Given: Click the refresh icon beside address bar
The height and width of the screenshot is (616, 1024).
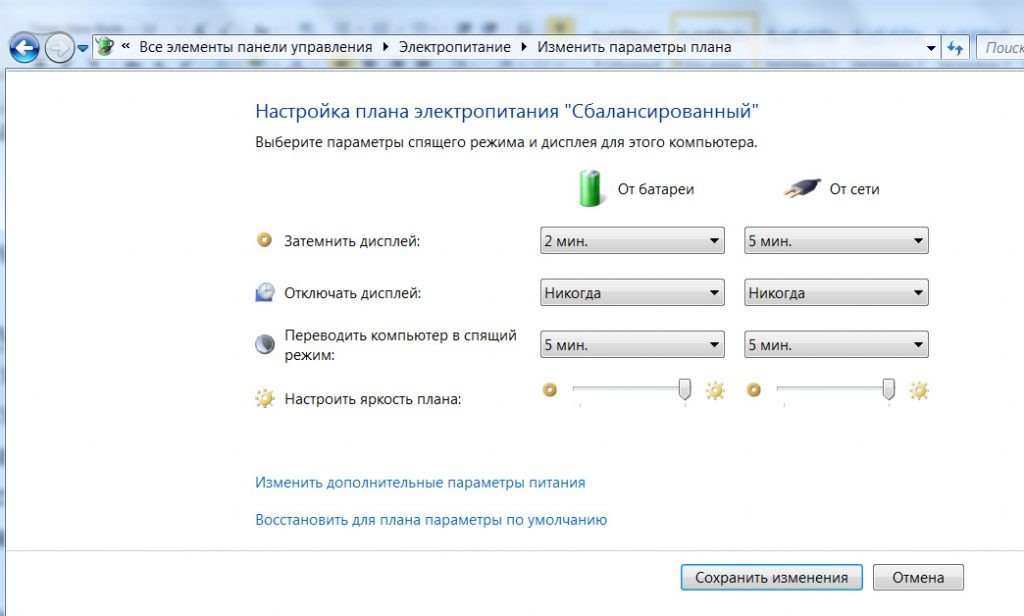Looking at the screenshot, I should coord(956,47).
